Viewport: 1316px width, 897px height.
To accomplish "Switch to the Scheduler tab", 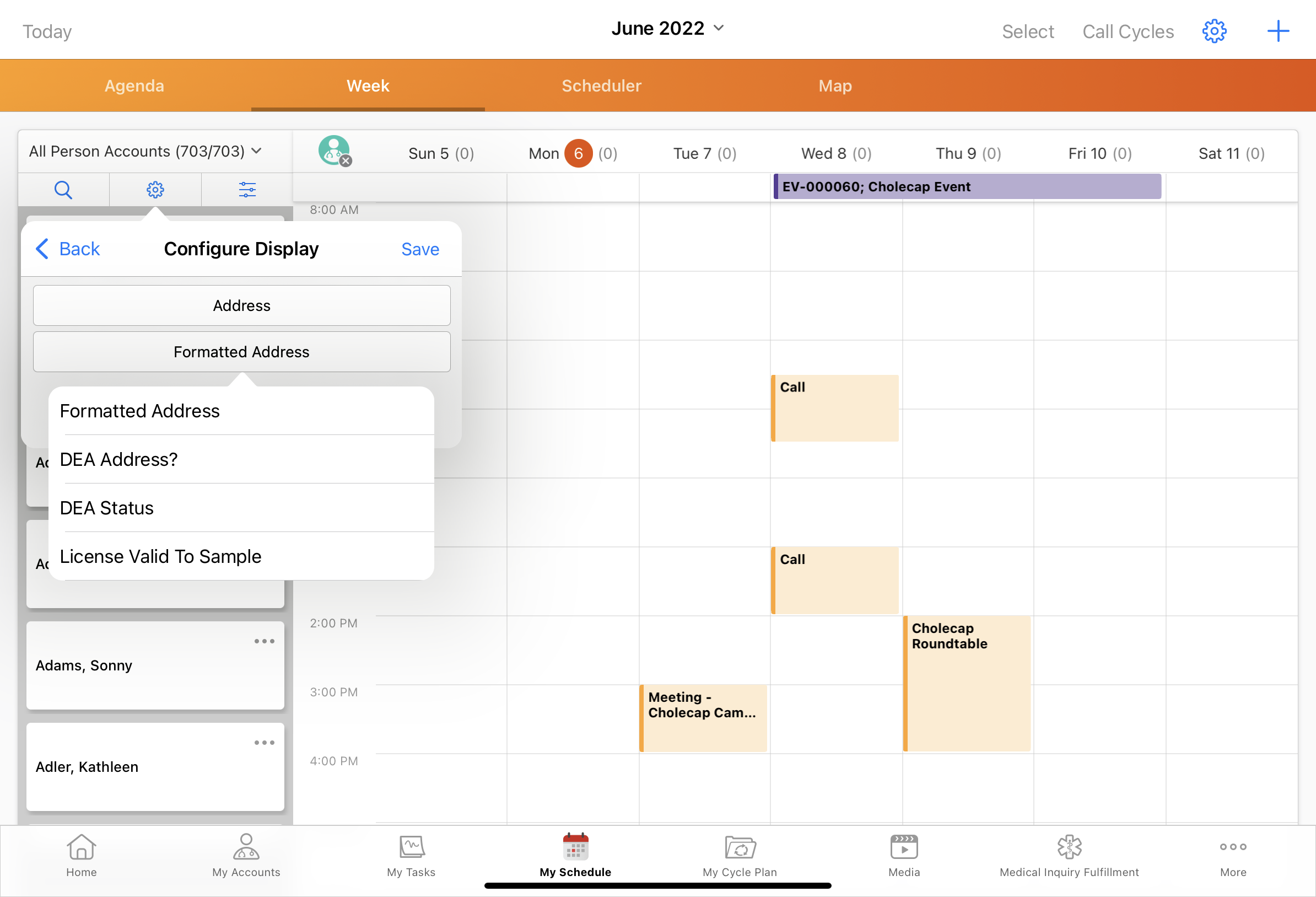I will coord(601,85).
